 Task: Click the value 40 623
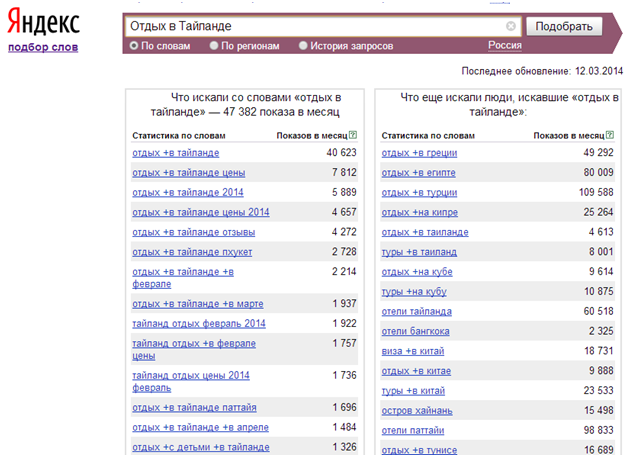coord(341,152)
